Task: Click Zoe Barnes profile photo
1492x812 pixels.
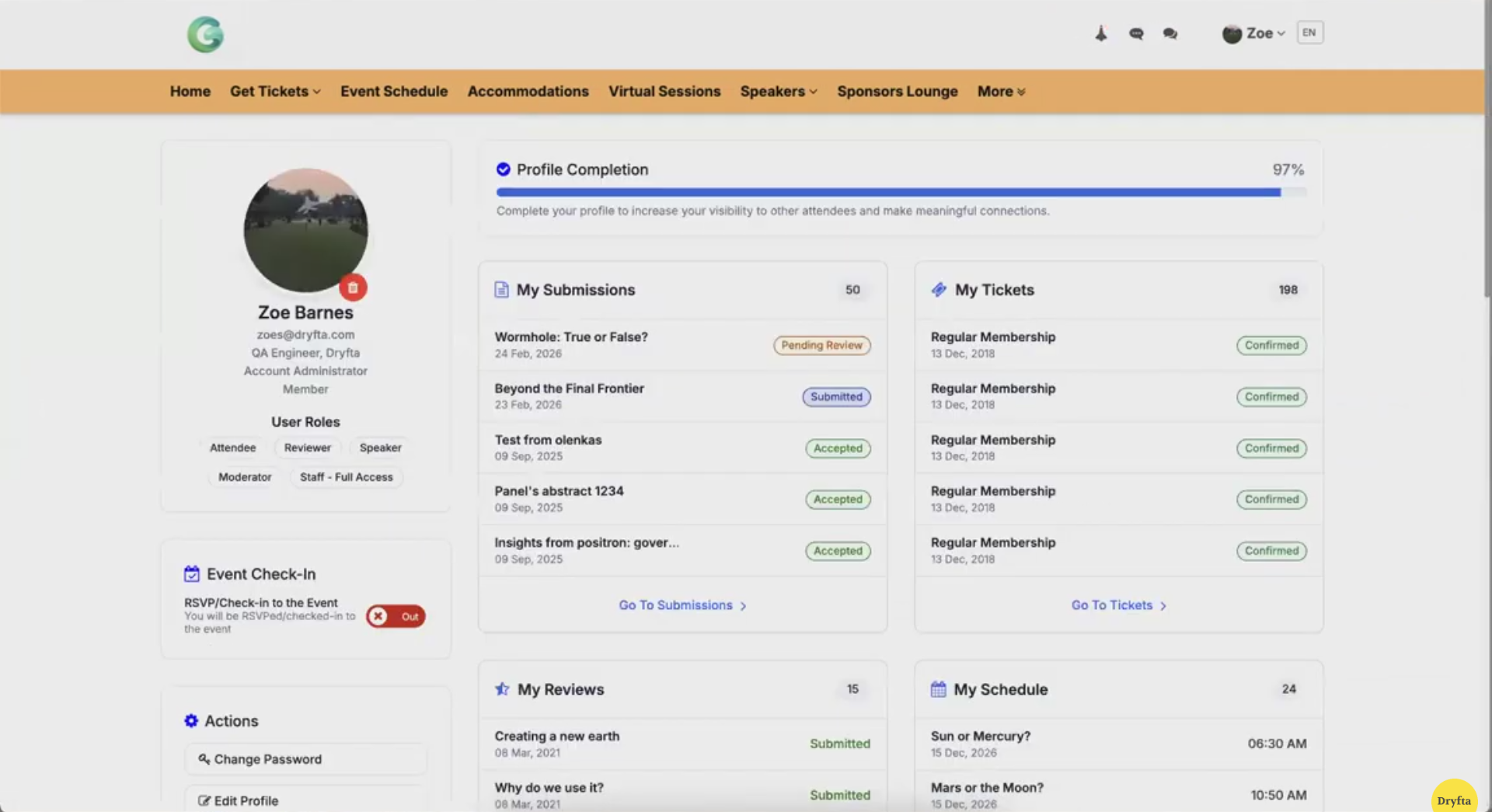Action: coord(305,230)
